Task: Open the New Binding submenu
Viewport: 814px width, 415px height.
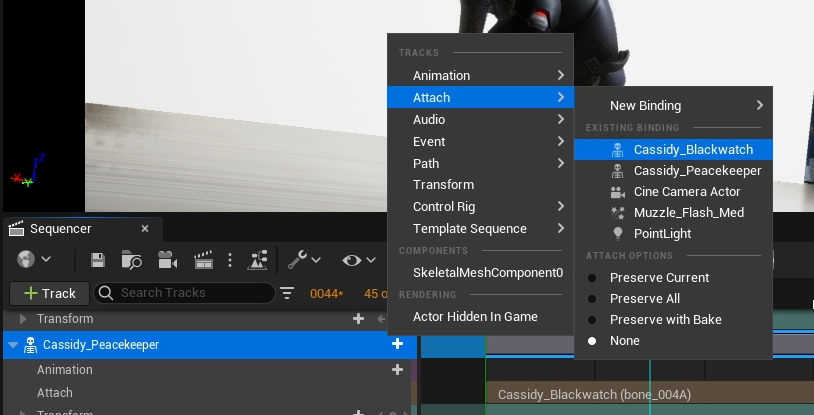Action: pos(673,105)
